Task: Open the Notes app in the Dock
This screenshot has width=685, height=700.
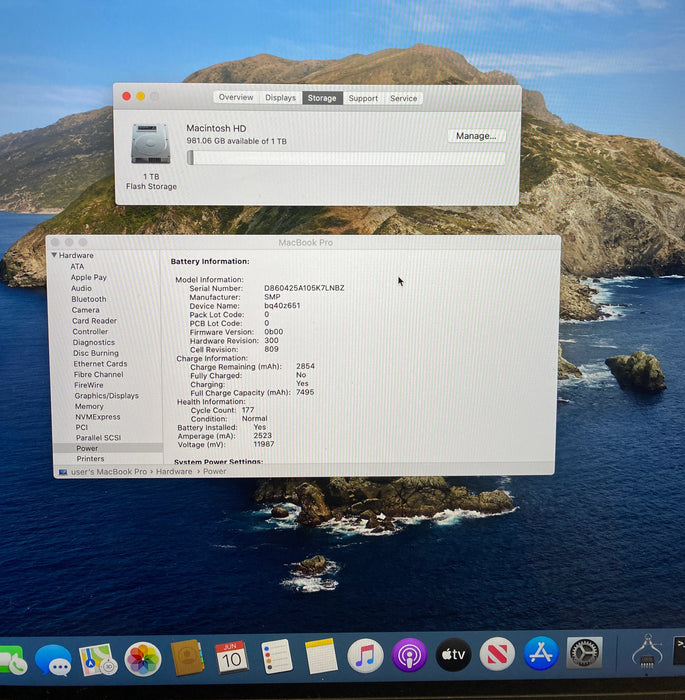Action: [x=321, y=655]
